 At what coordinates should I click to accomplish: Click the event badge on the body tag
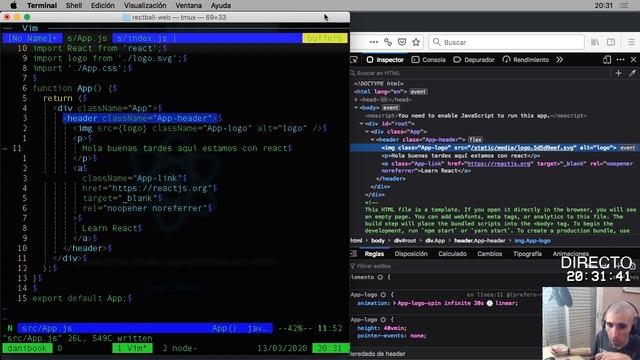(391, 108)
